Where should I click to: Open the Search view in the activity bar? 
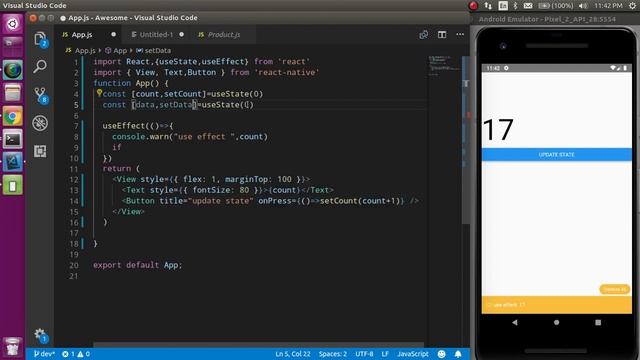tap(40, 66)
